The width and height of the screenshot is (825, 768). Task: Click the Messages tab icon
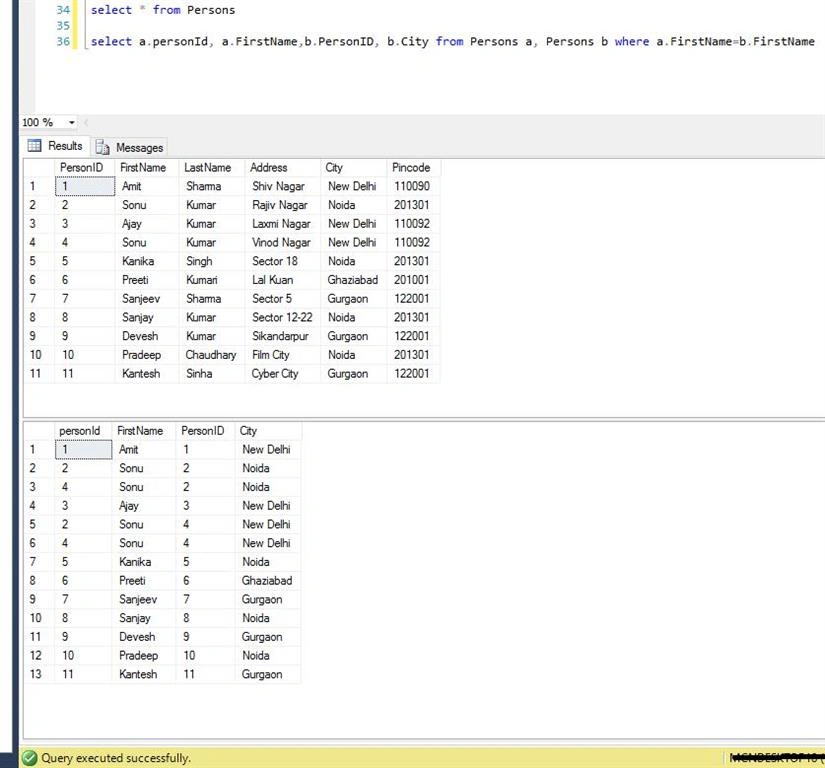click(102, 148)
